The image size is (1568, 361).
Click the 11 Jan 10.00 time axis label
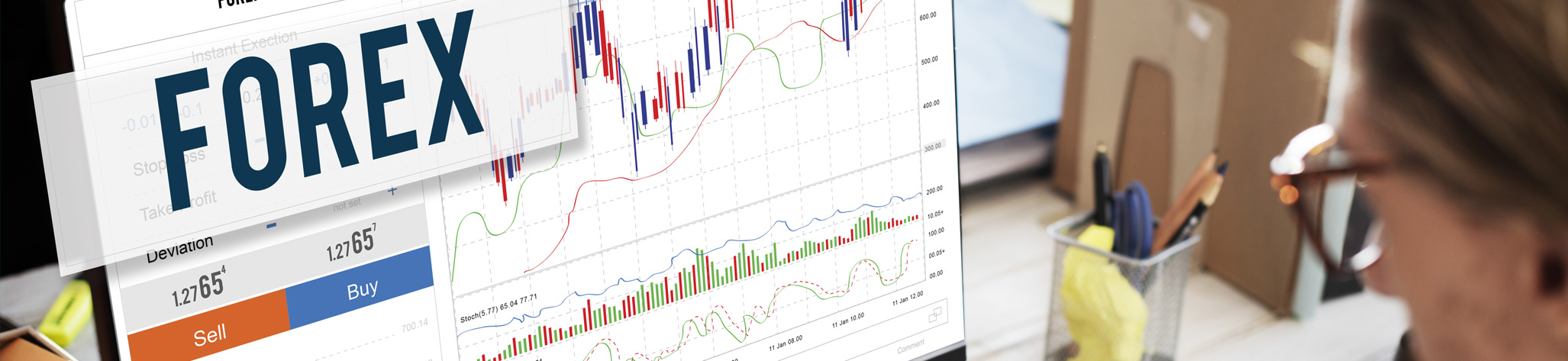(x=848, y=321)
